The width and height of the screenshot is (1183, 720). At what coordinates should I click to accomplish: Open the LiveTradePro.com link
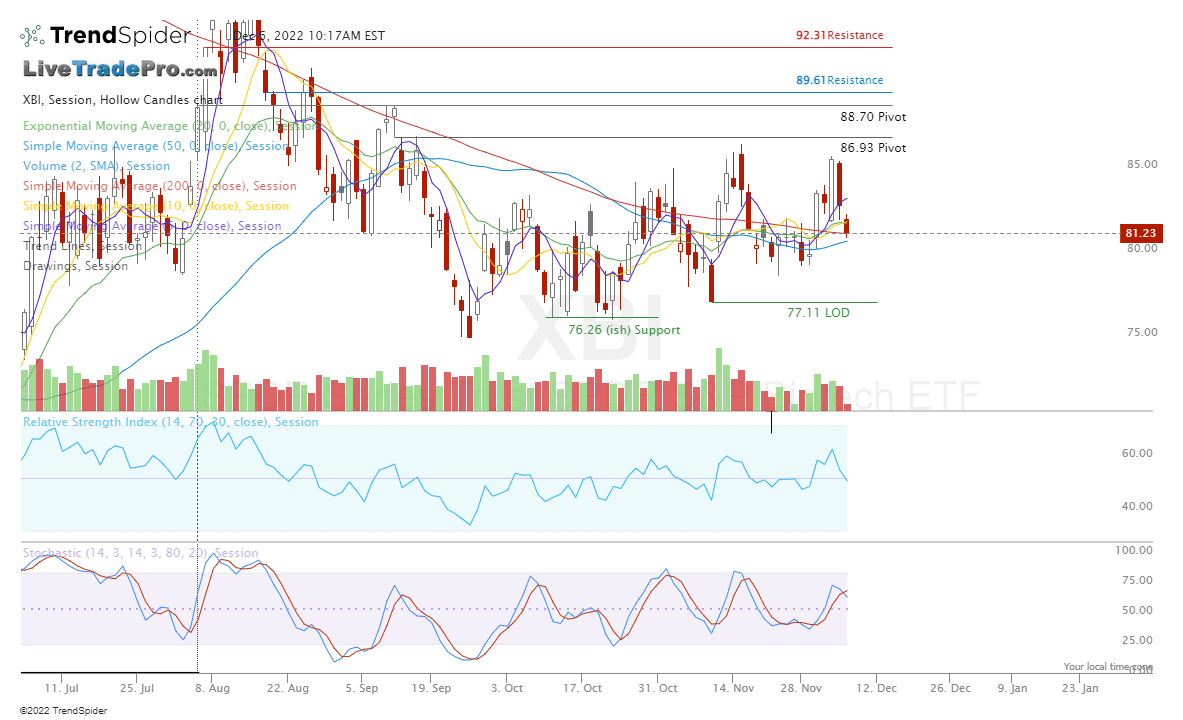[120, 71]
